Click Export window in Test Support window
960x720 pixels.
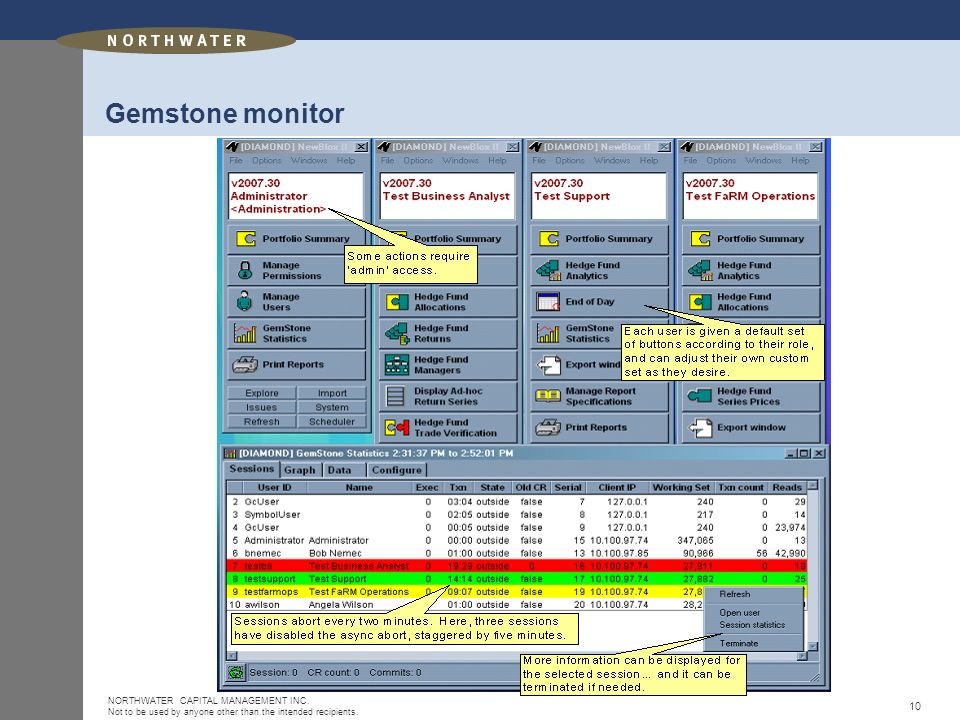[576, 364]
